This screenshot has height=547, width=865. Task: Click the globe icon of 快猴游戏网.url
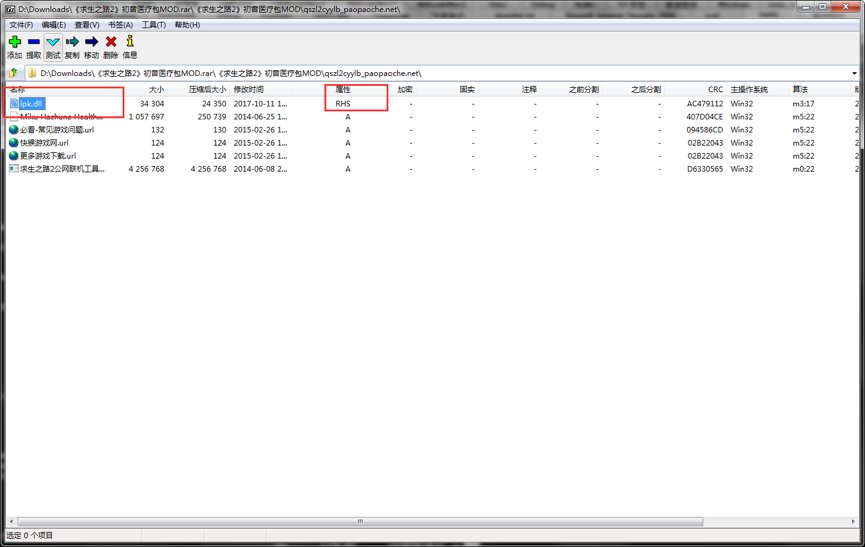click(14, 143)
